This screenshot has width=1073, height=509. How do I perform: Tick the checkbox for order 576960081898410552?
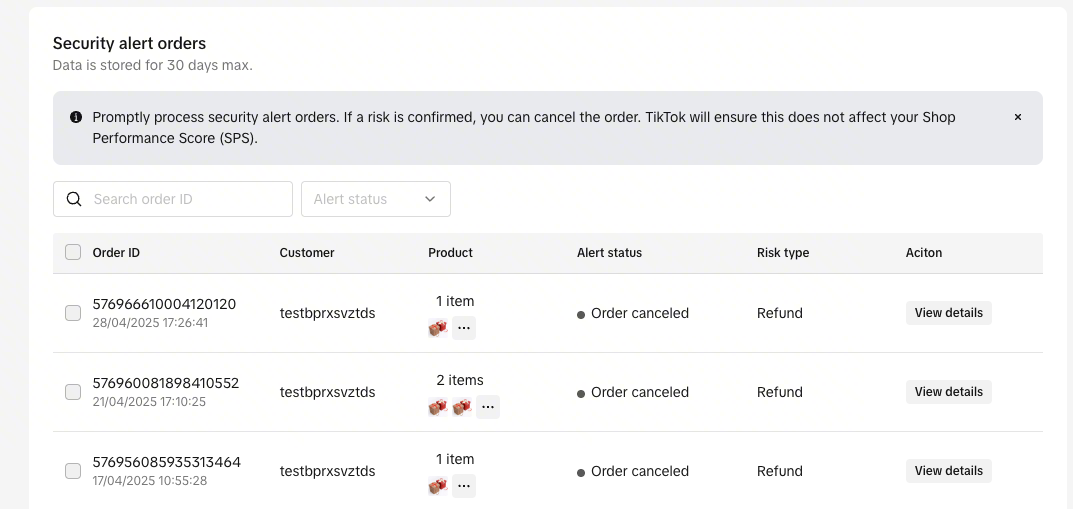(x=73, y=392)
